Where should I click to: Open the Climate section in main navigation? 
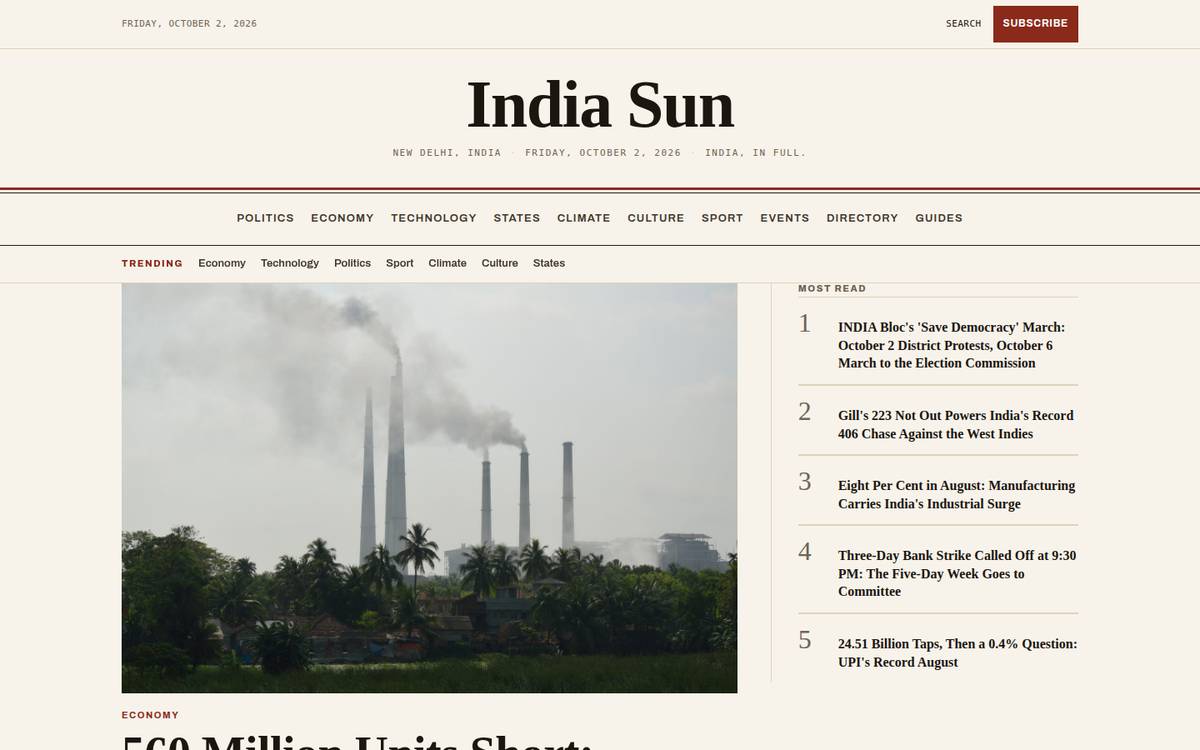(584, 218)
